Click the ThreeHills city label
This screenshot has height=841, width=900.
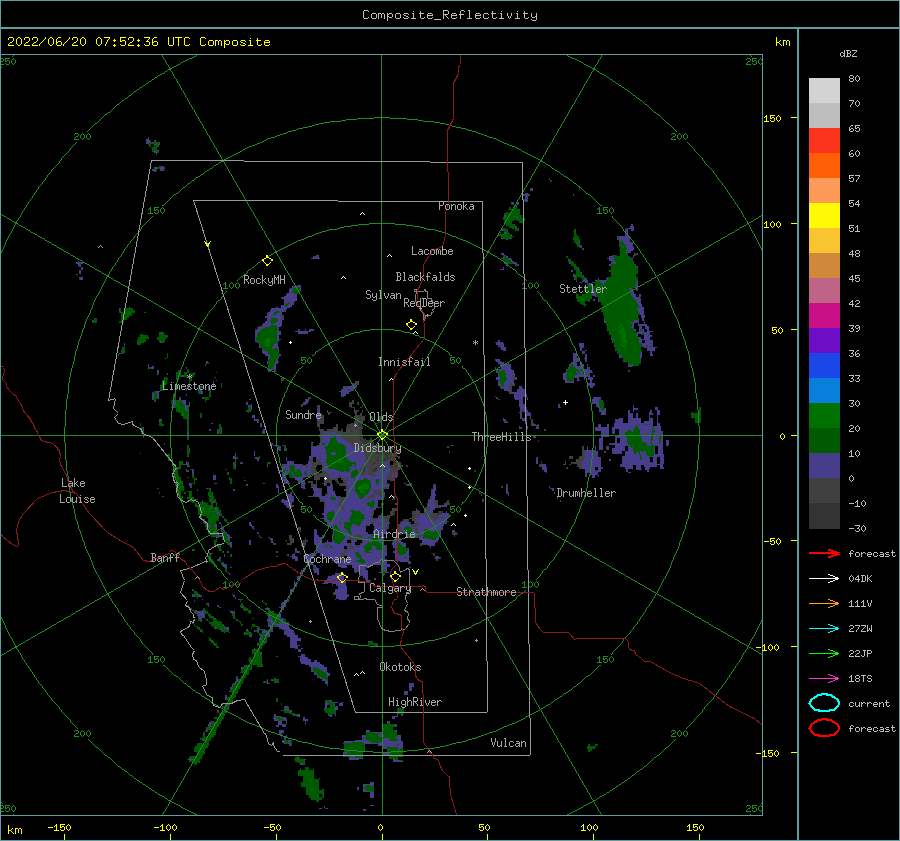pos(501,437)
